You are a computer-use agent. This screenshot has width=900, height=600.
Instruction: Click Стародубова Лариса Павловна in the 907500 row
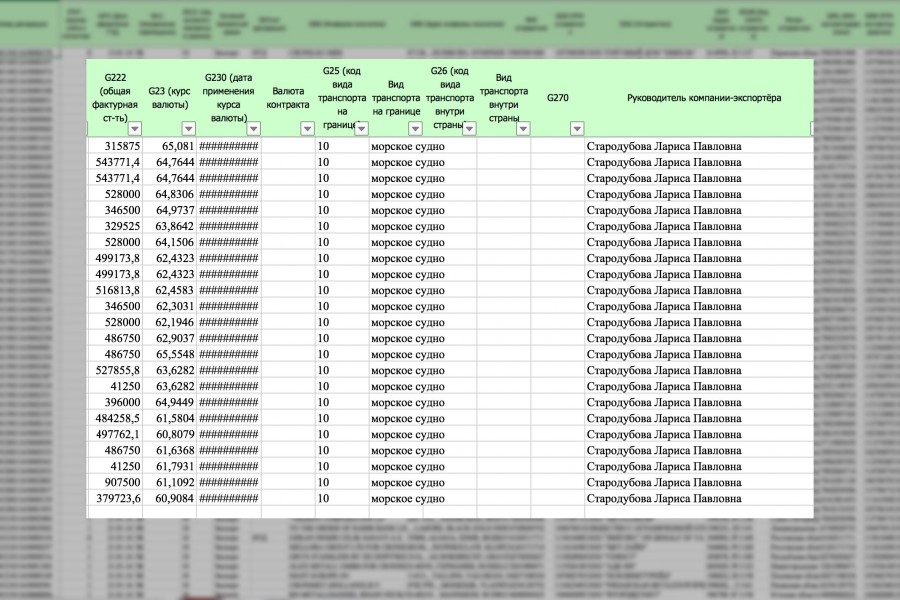tap(664, 483)
